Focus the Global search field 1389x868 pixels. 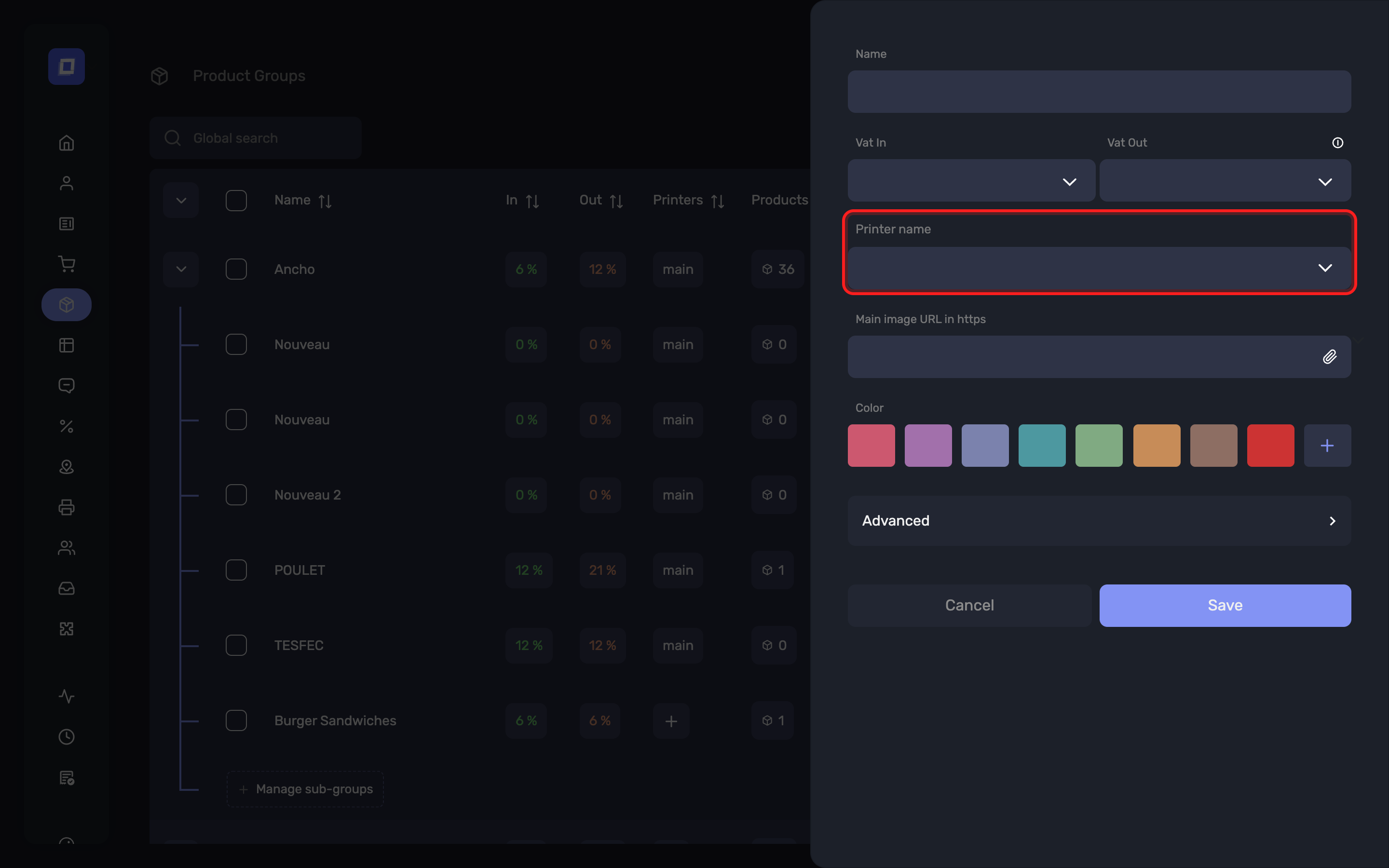tap(256, 138)
